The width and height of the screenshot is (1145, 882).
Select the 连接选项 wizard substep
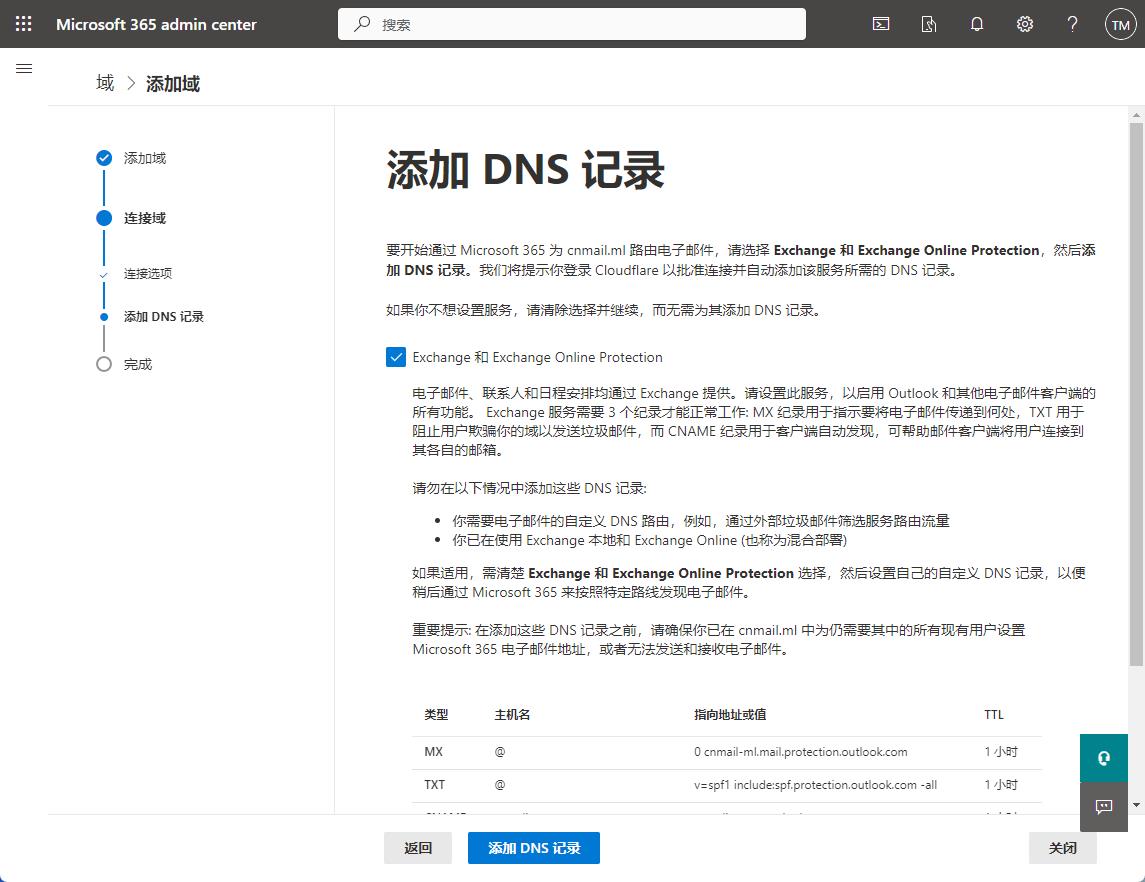[x=148, y=273]
